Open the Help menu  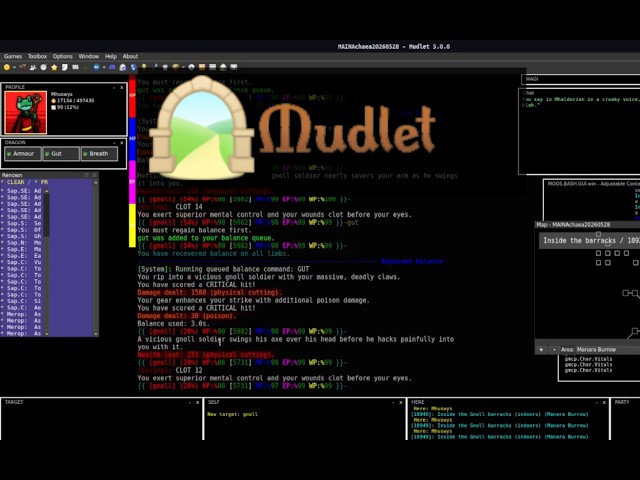111,56
